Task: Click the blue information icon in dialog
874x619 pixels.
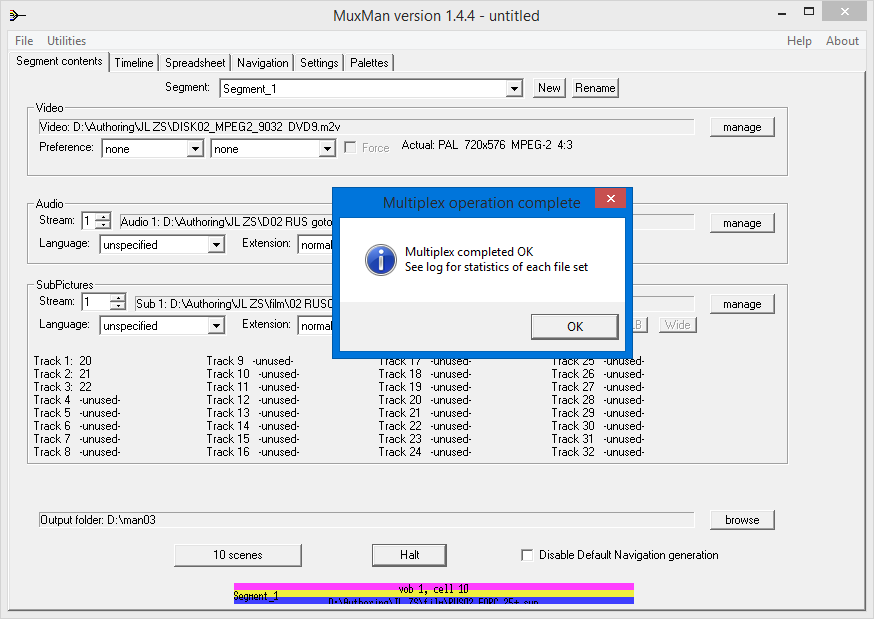Action: pyautogui.click(x=381, y=260)
